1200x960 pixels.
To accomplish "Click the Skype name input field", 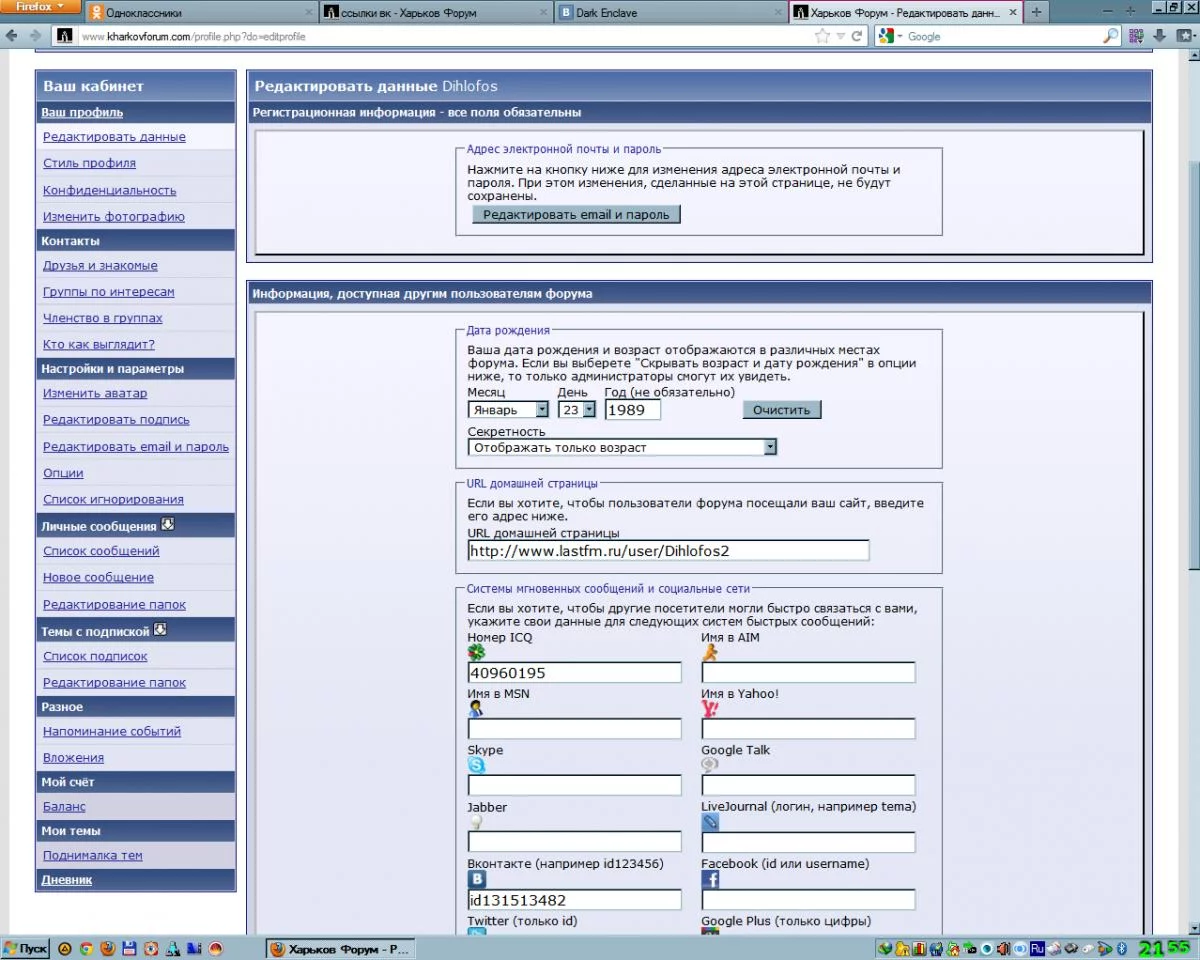I will tap(574, 785).
